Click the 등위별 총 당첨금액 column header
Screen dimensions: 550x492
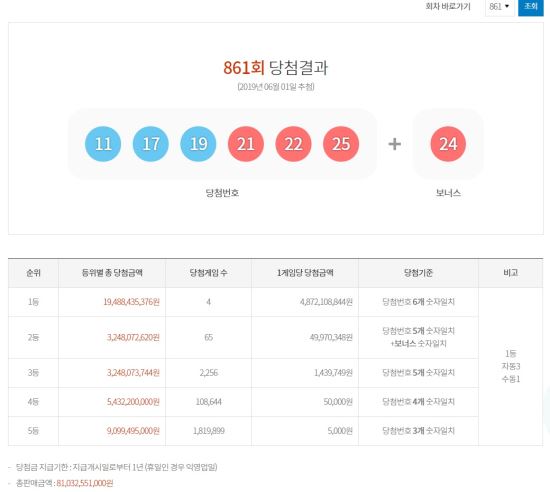(x=112, y=273)
